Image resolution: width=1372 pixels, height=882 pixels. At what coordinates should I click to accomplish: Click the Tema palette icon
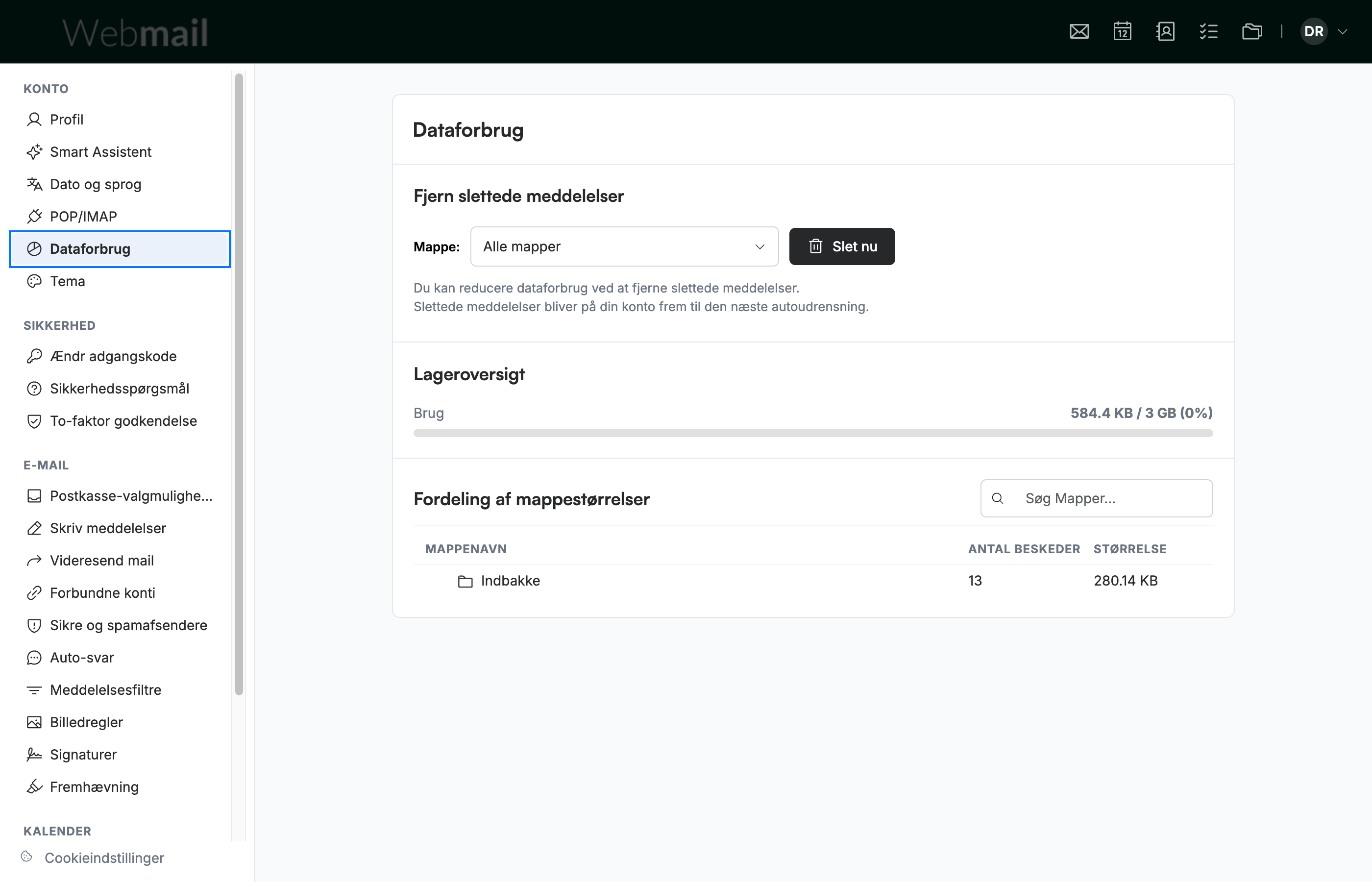pos(34,281)
